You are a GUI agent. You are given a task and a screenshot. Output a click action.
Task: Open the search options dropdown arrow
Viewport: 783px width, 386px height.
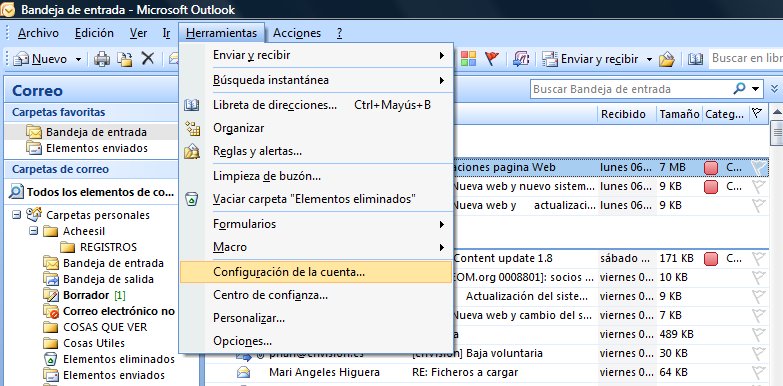[x=756, y=89]
